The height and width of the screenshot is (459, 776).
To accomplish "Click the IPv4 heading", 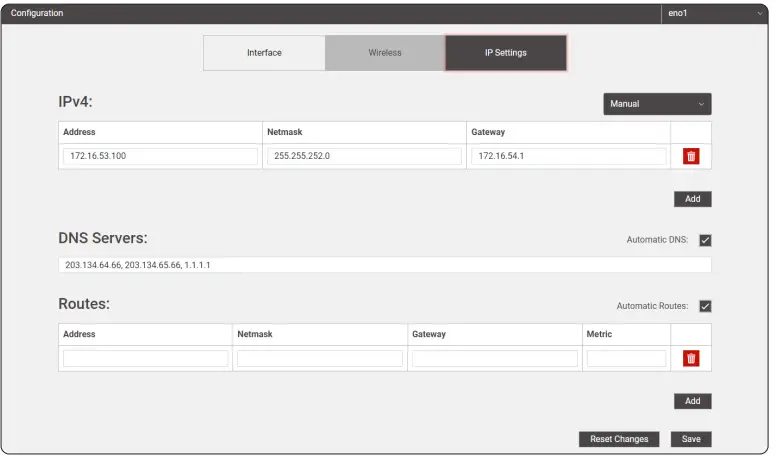I will [75, 102].
